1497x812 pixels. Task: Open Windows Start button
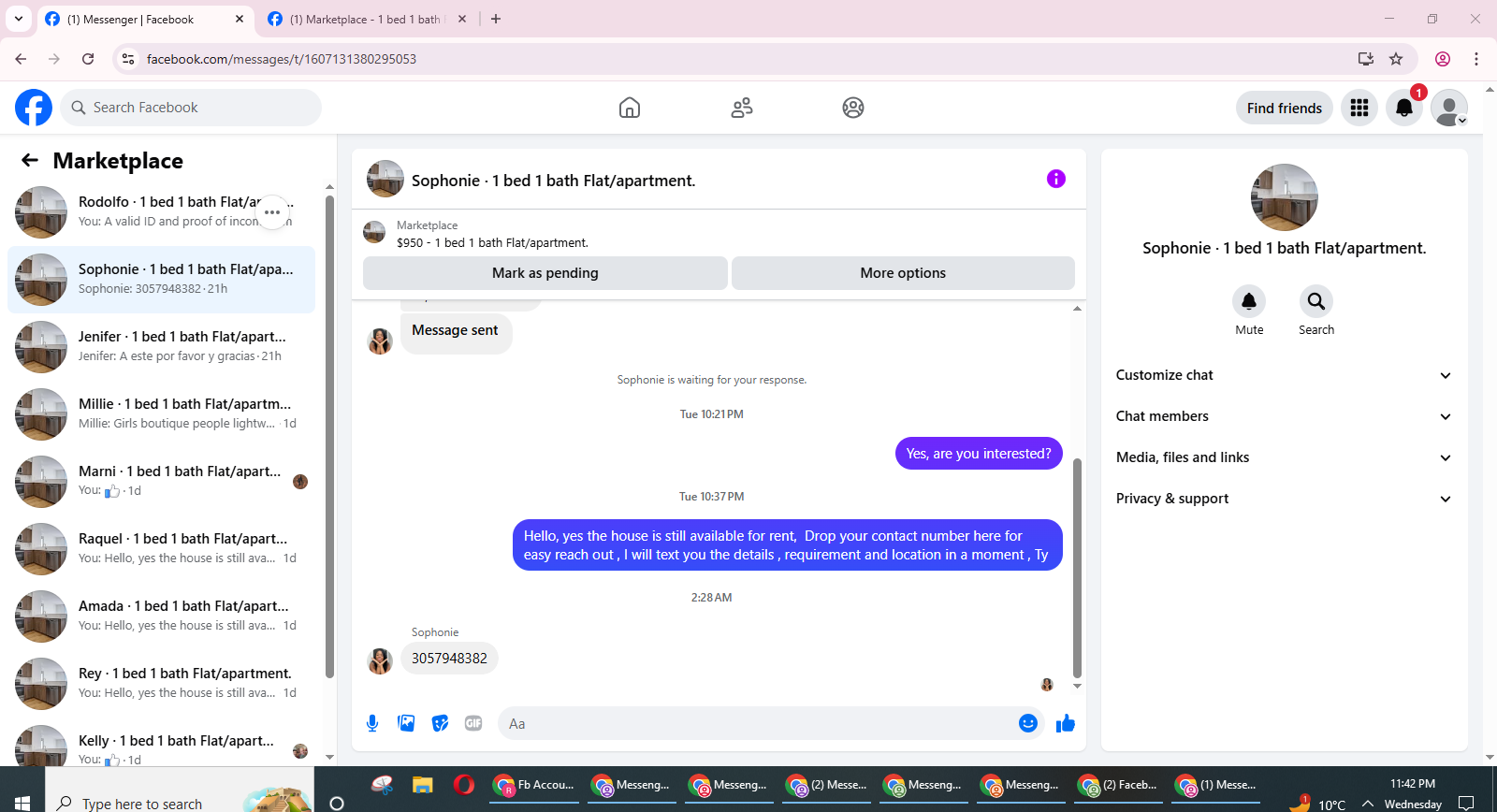22,803
